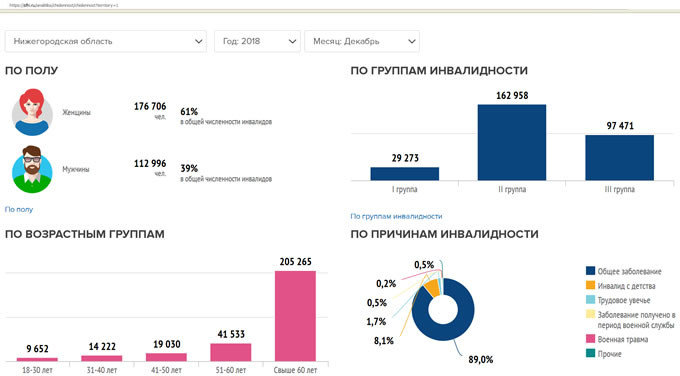Click the I группа bar in chart

pos(405,173)
